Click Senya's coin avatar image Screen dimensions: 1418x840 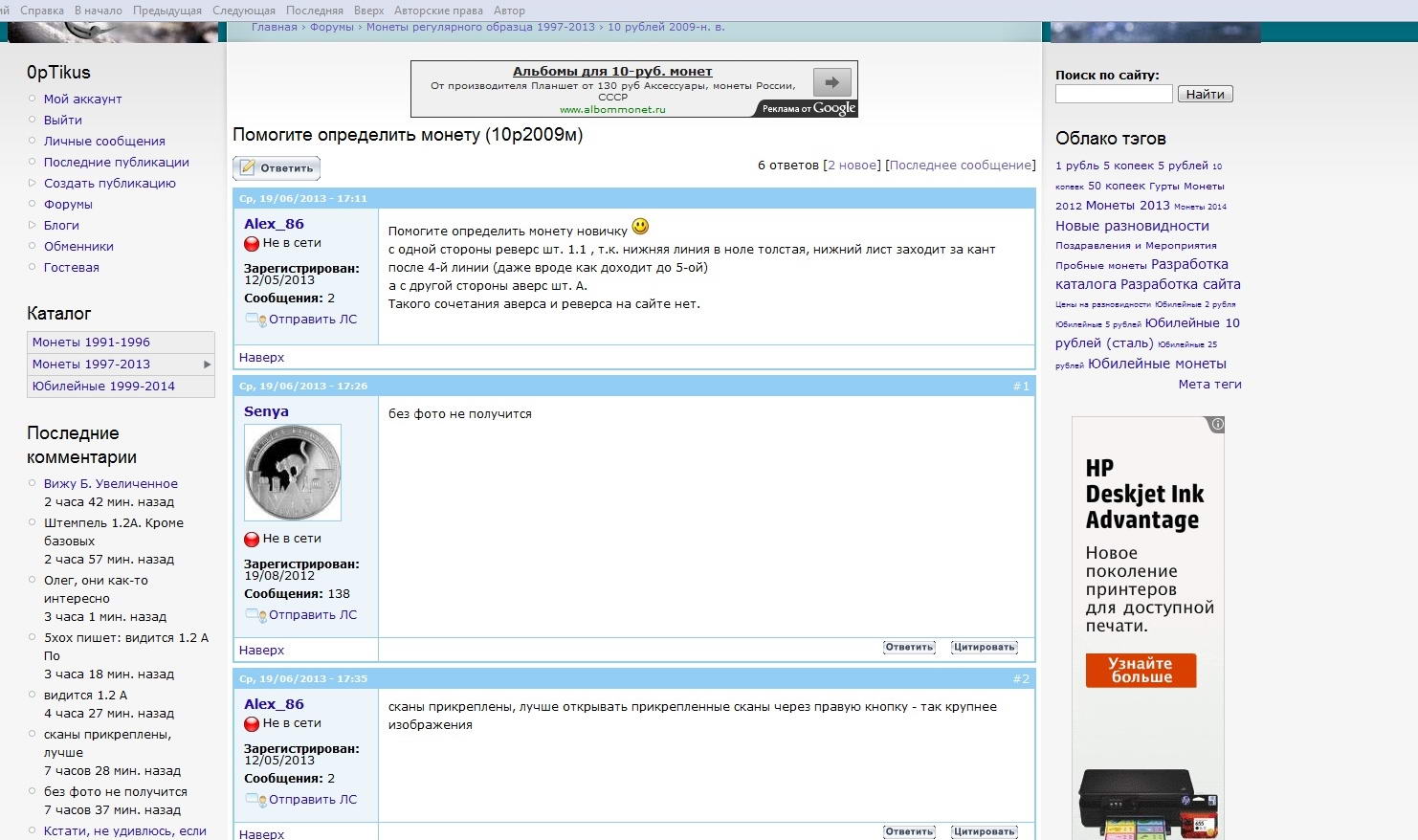(293, 473)
